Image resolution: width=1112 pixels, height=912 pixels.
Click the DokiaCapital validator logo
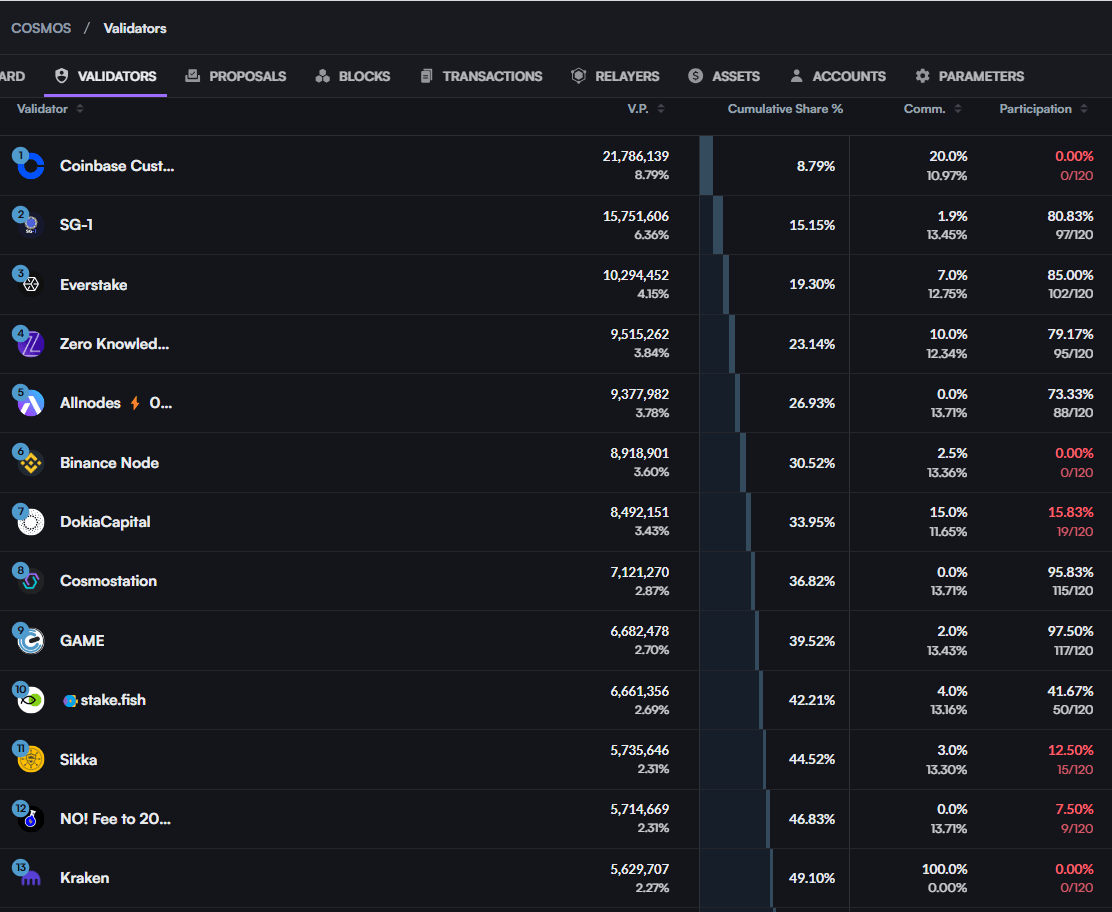point(30,522)
